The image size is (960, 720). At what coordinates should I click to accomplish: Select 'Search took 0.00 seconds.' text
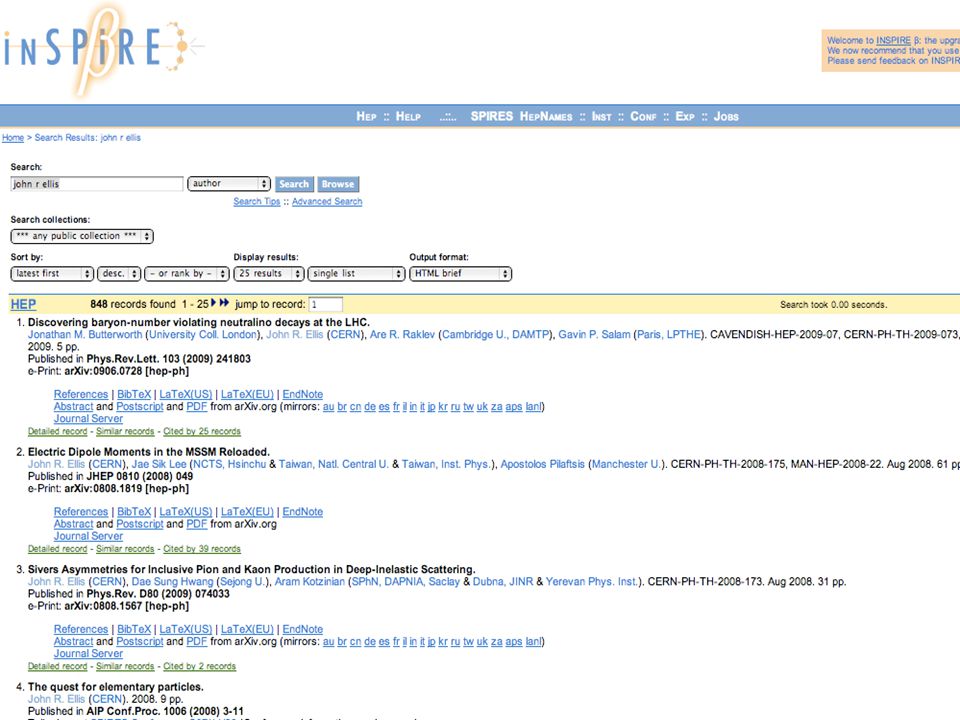[x=833, y=305]
